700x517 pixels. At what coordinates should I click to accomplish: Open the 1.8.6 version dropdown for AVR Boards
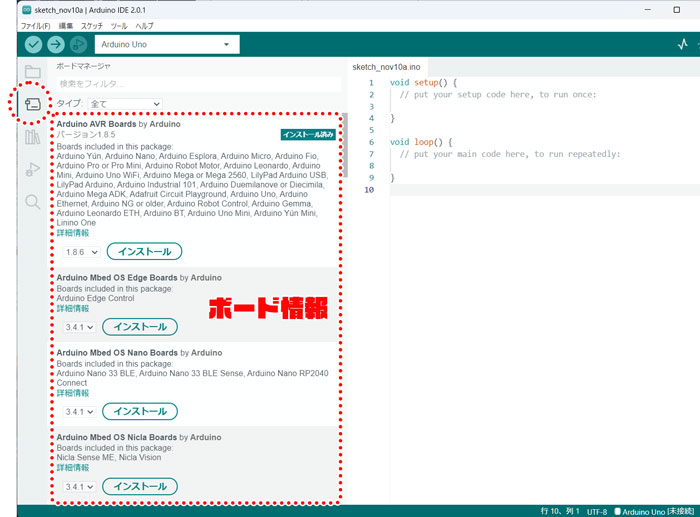pos(82,252)
